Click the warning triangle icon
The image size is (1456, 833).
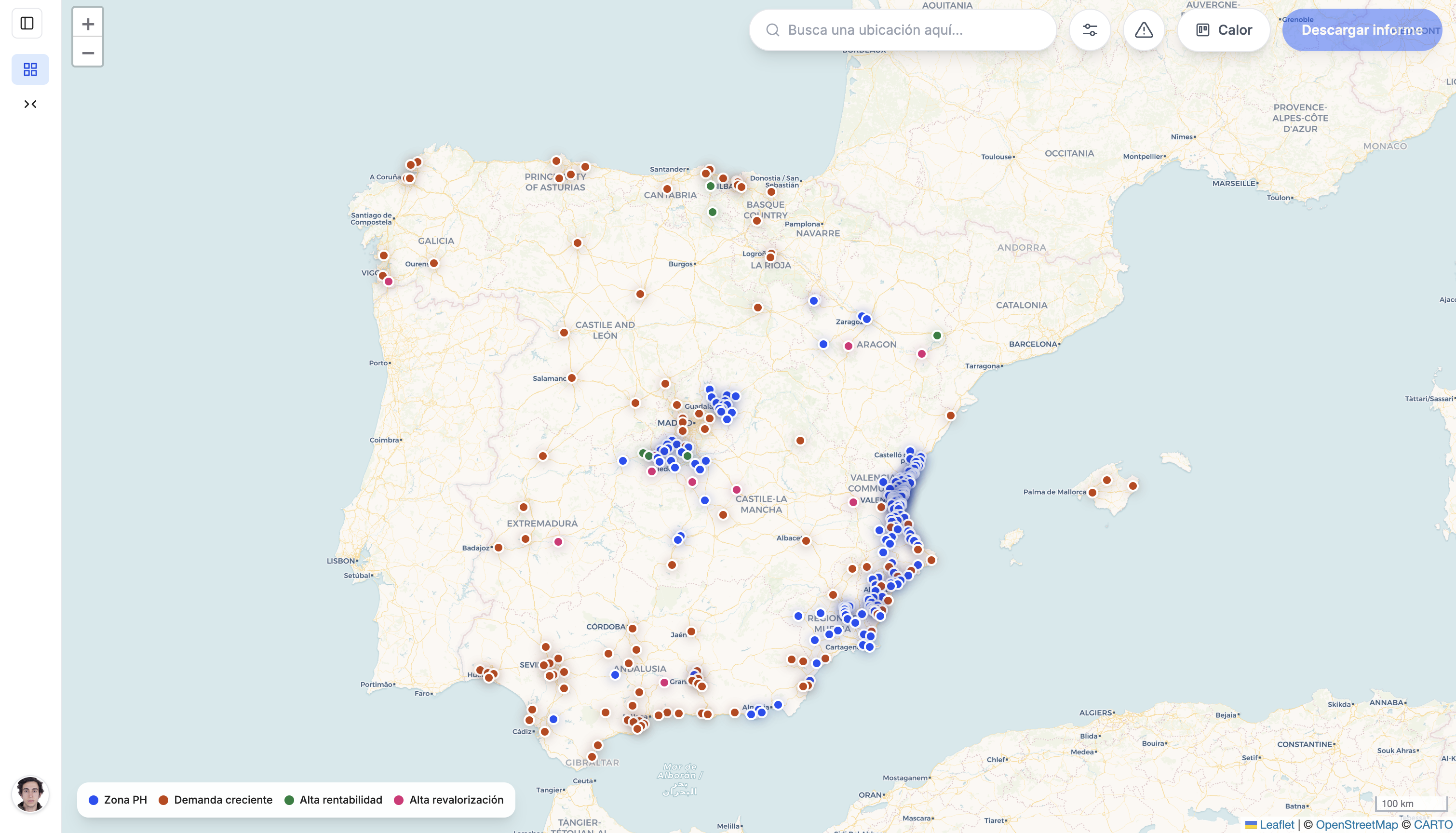1144,30
